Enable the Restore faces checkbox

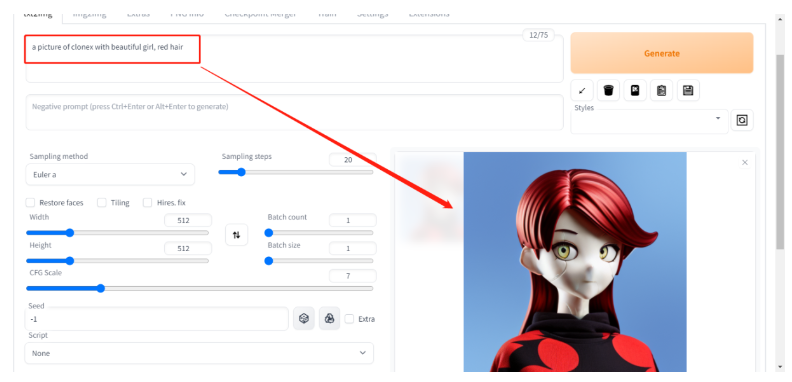click(x=31, y=203)
